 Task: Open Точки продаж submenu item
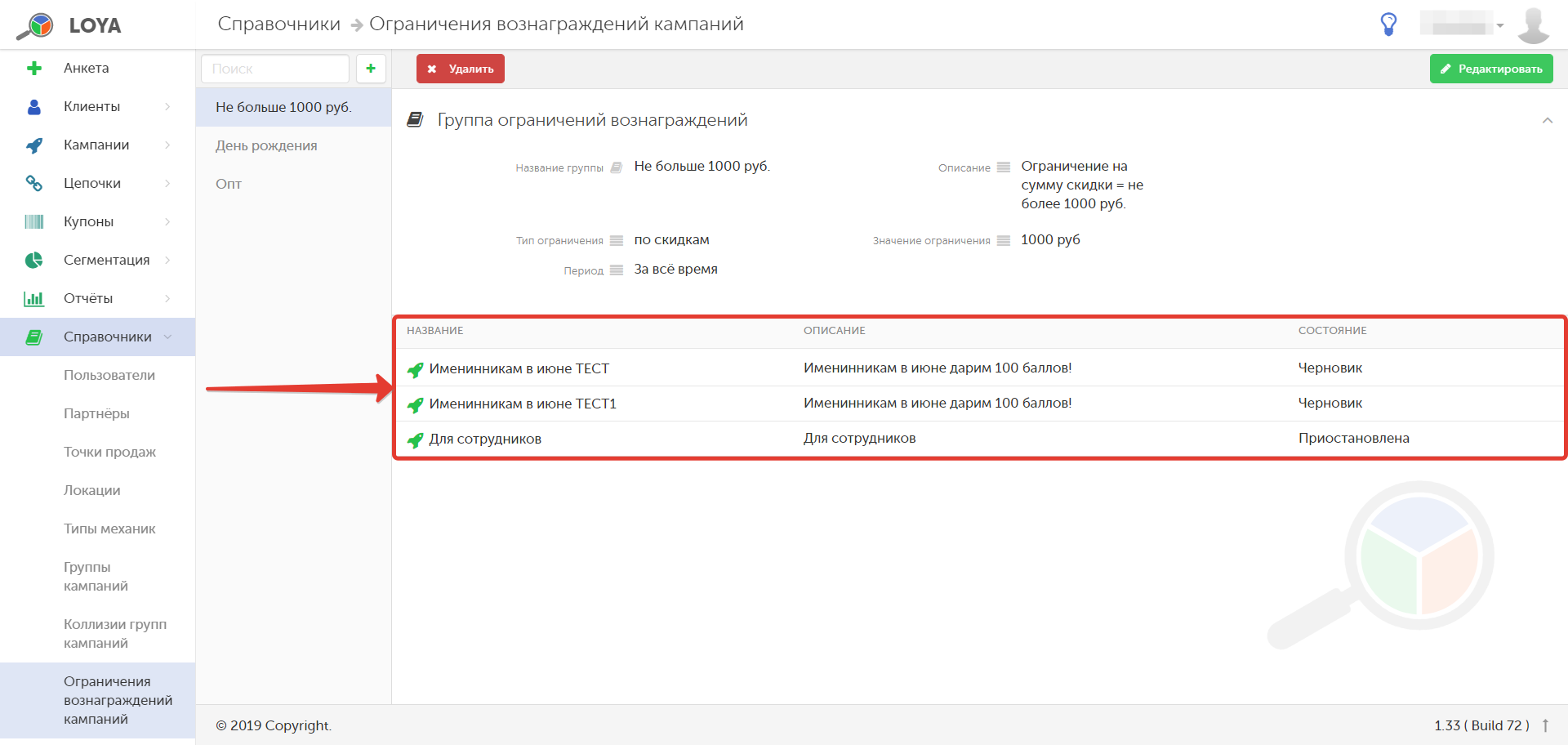coord(109,452)
